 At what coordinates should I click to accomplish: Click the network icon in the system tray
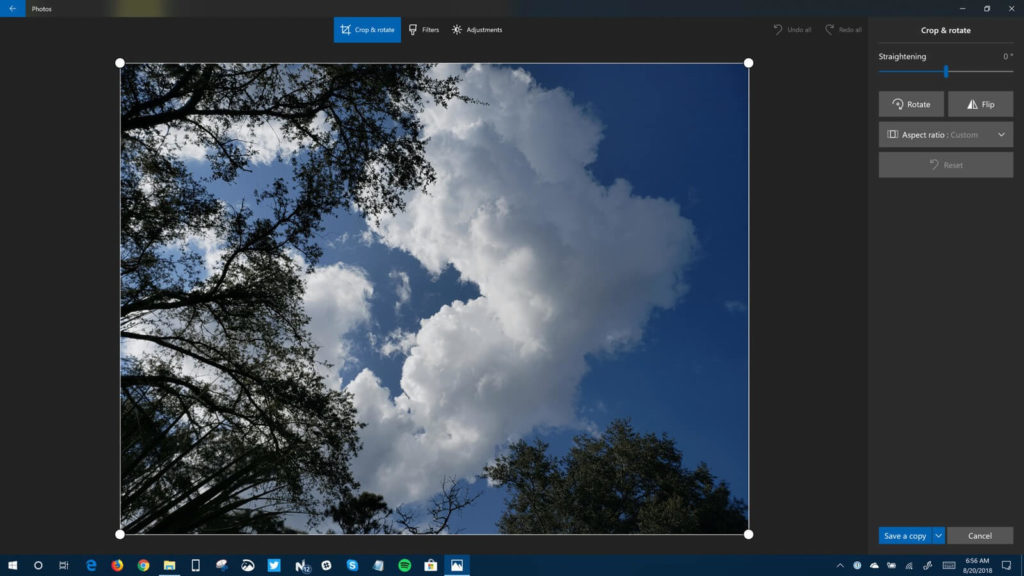point(908,566)
